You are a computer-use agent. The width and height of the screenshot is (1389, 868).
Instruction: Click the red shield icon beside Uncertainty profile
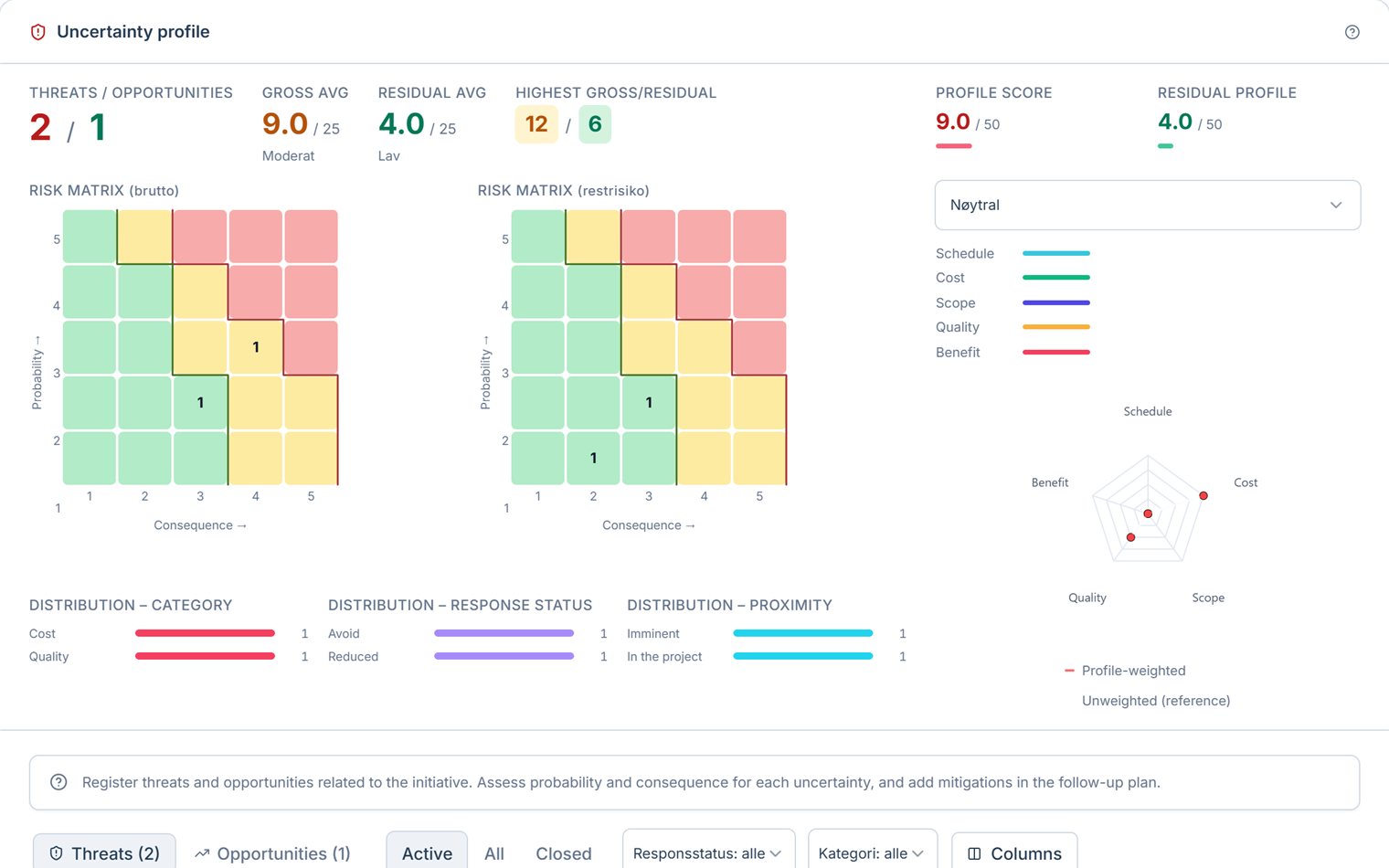point(38,32)
